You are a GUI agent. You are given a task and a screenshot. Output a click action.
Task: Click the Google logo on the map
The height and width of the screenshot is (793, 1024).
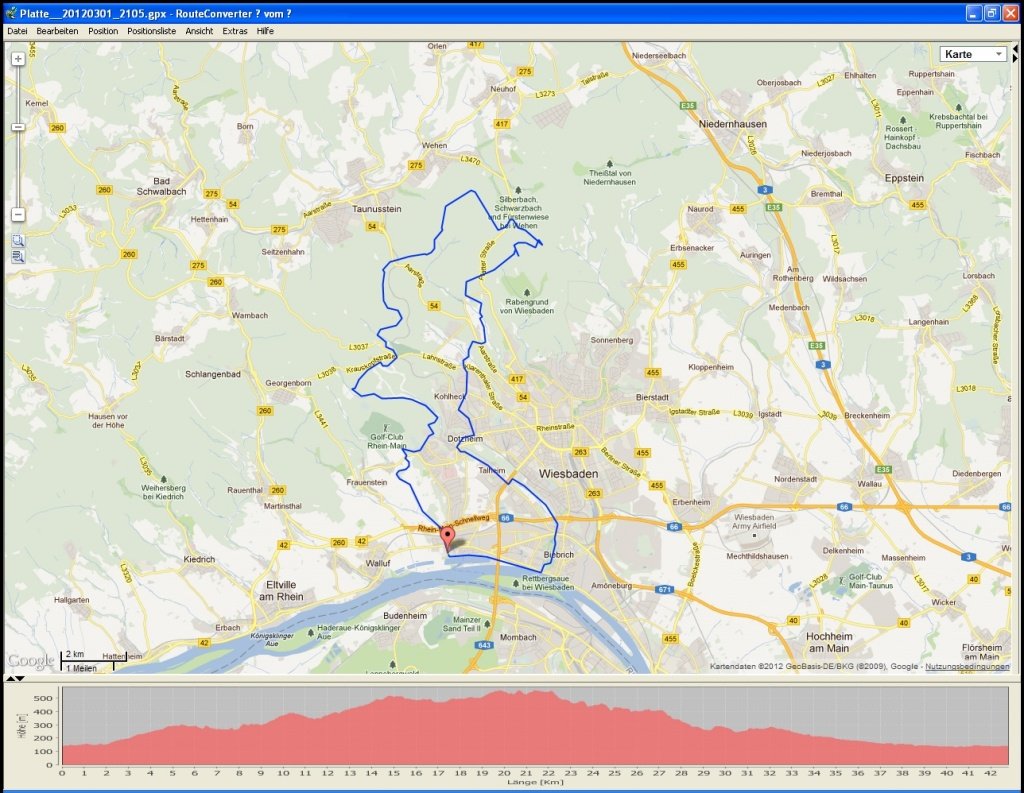click(31, 660)
